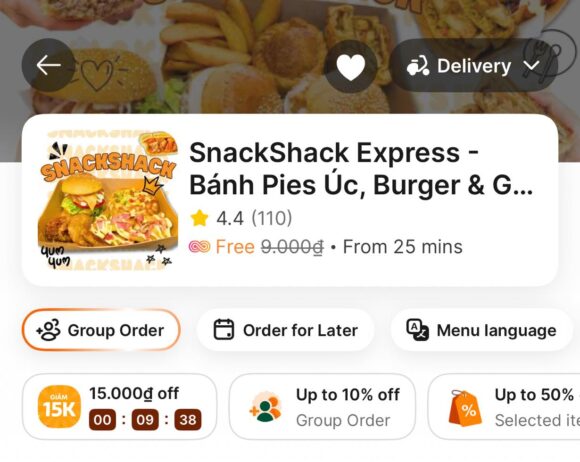
Task: Expand the Delivery mode chevron
Action: tap(532, 66)
